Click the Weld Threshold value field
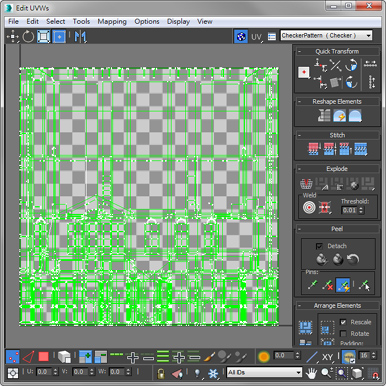Viewport: 386px width, 386px height. click(349, 210)
